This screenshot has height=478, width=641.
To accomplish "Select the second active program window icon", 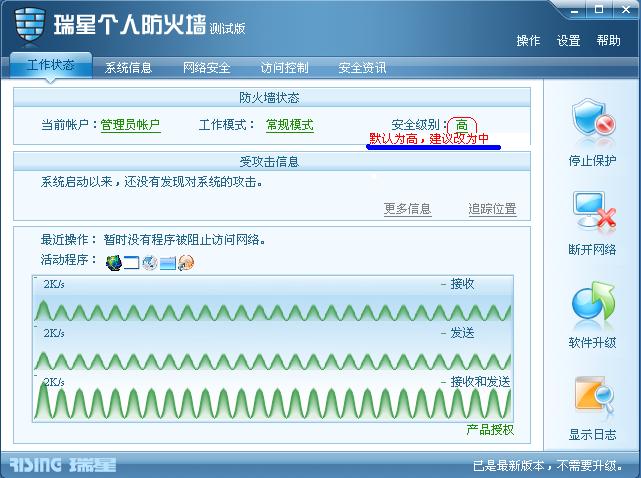I will (132, 263).
